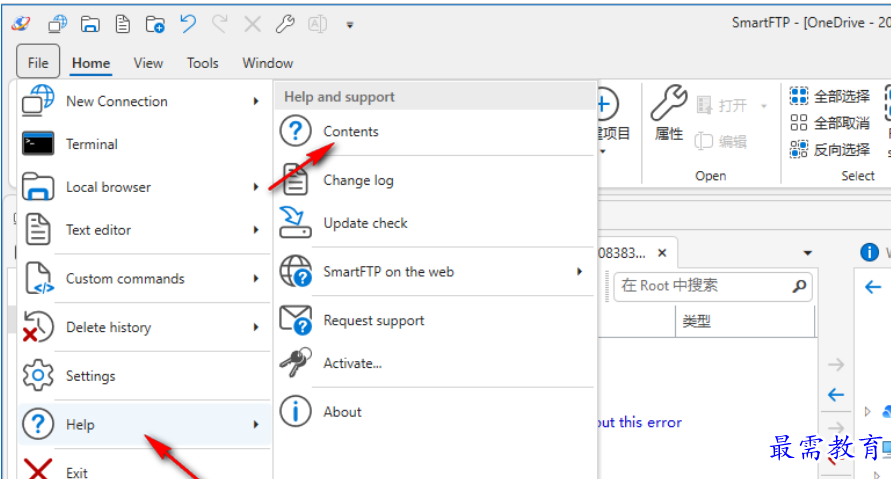Click the search magnifier icon
Image resolution: width=891 pixels, height=479 pixels.
(800, 286)
